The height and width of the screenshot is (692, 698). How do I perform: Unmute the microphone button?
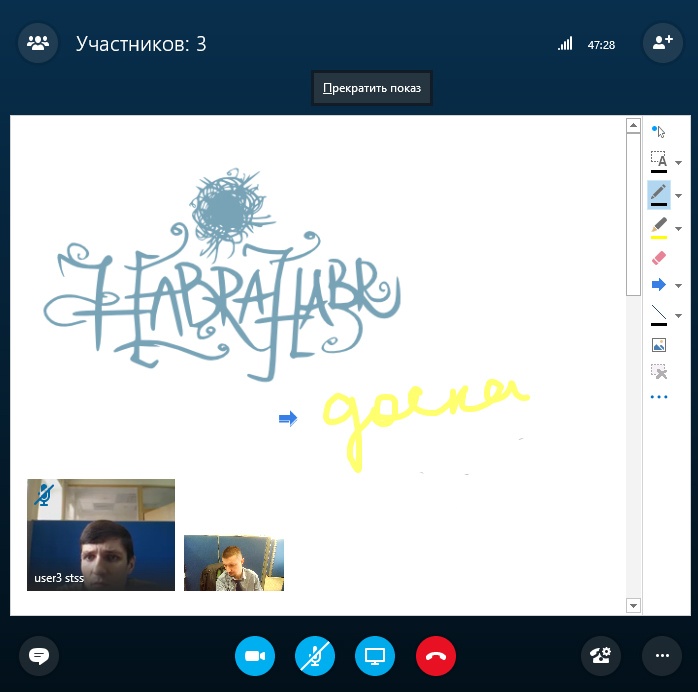pyautogui.click(x=315, y=656)
